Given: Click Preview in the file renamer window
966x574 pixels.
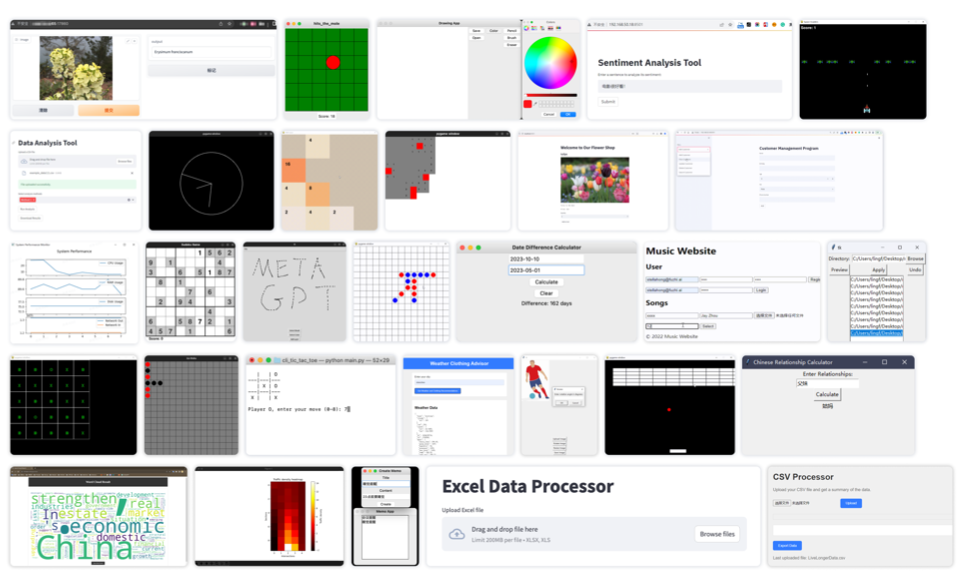Looking at the screenshot, I should (839, 270).
